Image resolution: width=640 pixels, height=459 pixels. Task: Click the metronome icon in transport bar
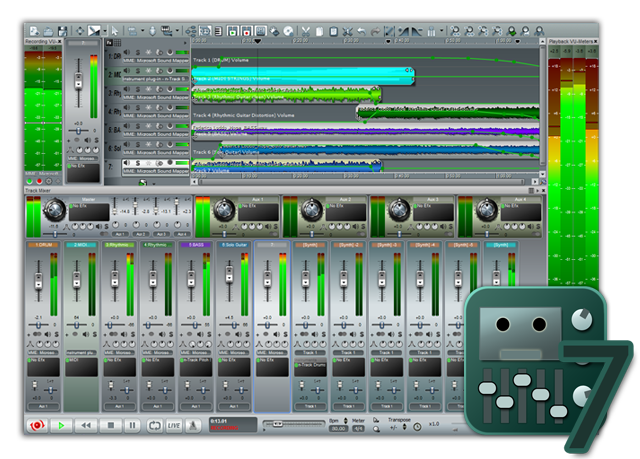(x=193, y=426)
